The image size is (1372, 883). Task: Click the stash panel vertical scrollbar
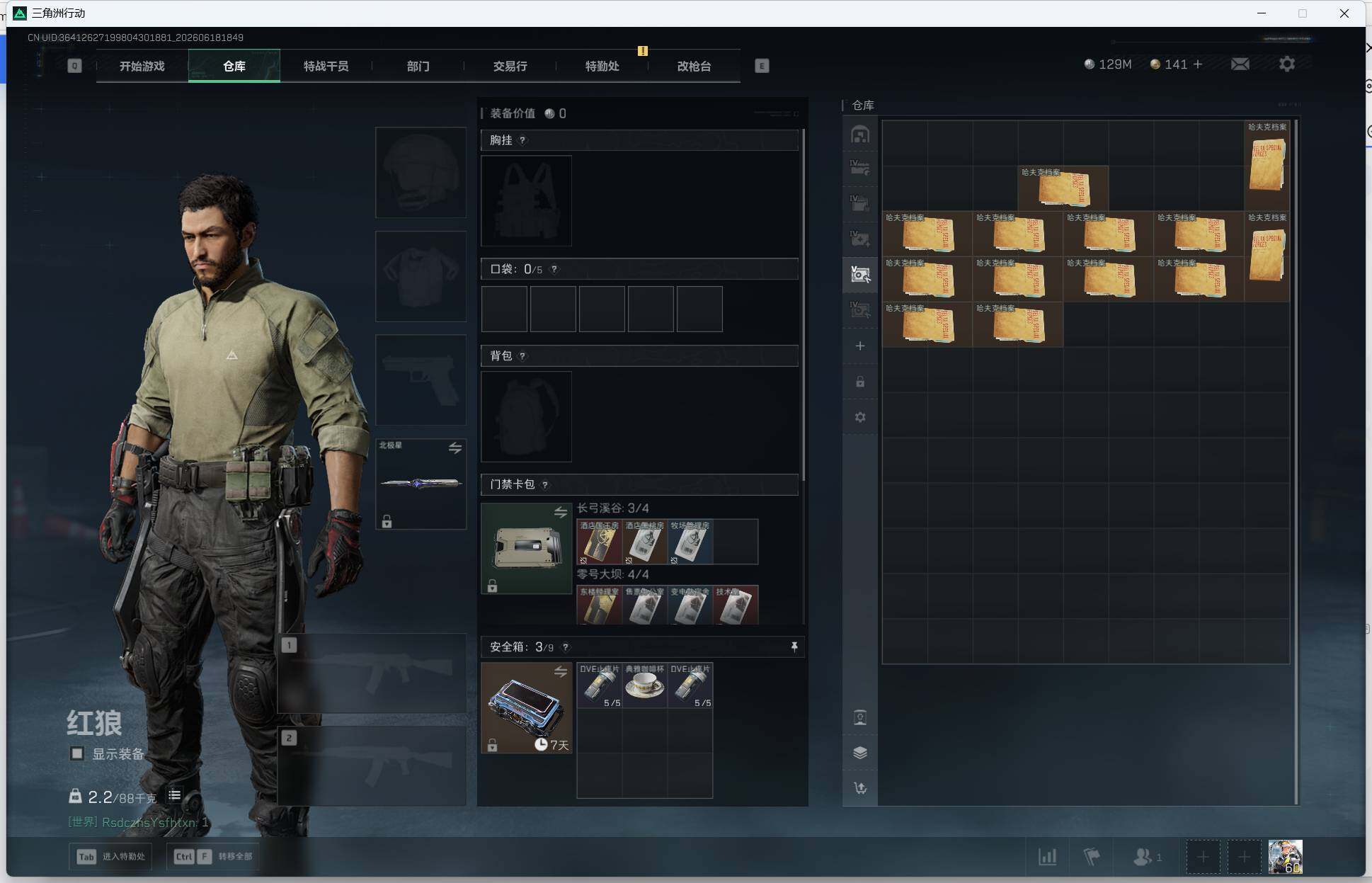[x=1296, y=462]
